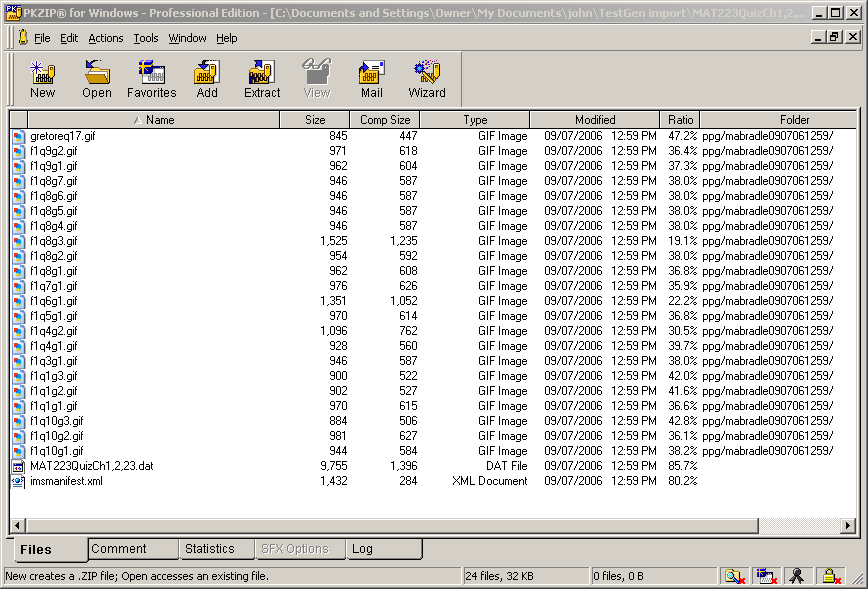Image resolution: width=868 pixels, height=589 pixels.
Task: Open the Window menu
Action: pyautogui.click(x=187, y=38)
